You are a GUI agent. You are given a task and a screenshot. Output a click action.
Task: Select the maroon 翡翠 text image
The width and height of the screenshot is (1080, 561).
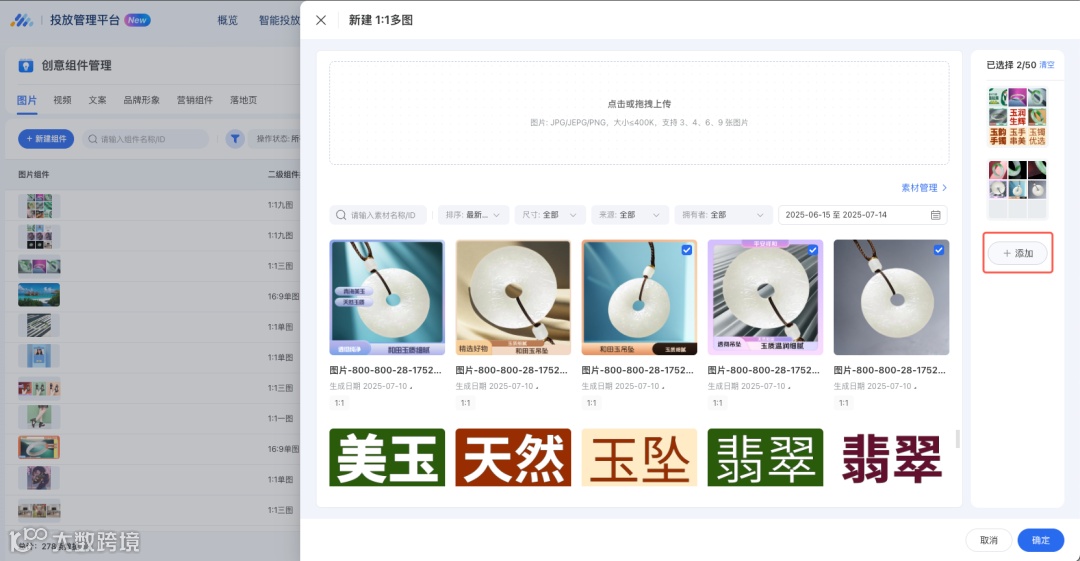891,458
